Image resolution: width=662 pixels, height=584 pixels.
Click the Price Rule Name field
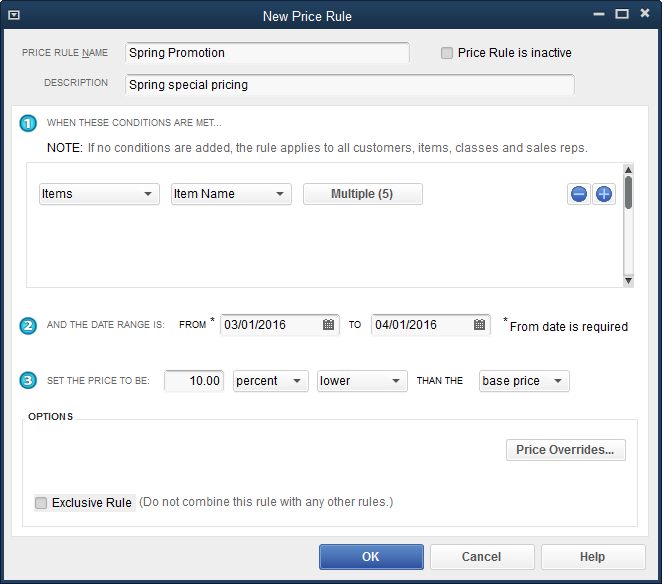pyautogui.click(x=267, y=53)
